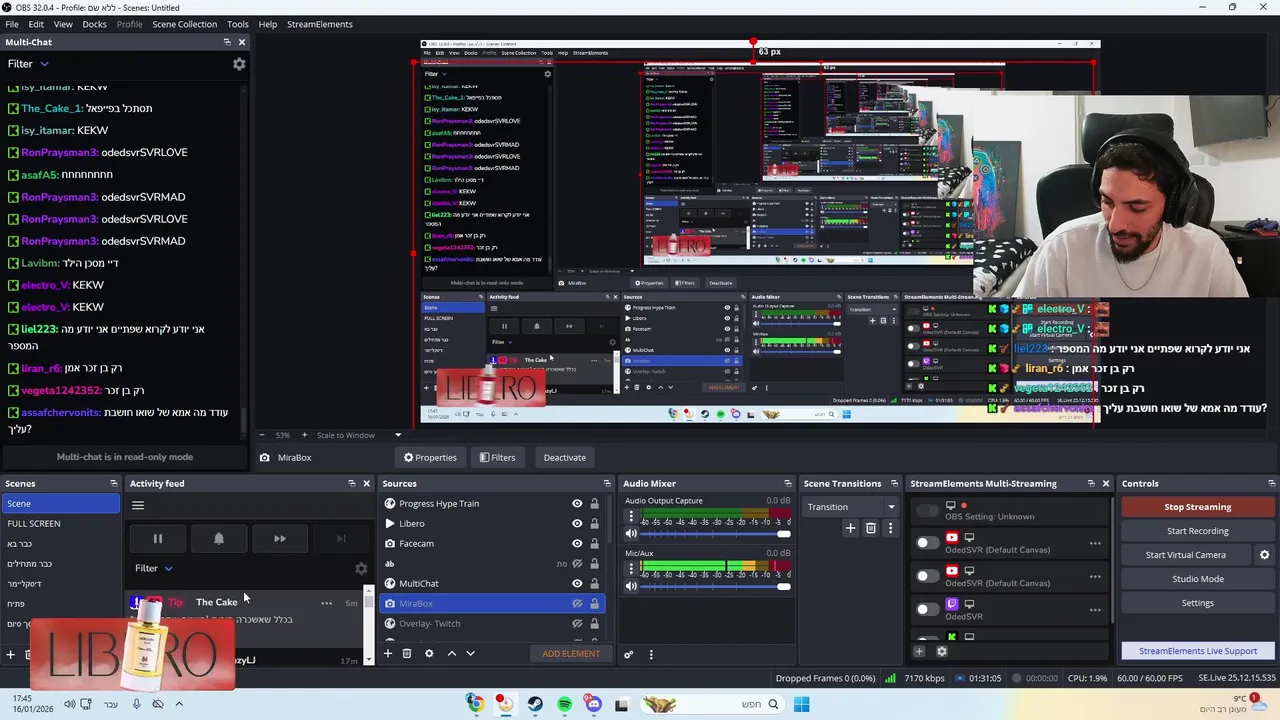Open Windows Start button on taskbar

801,705
